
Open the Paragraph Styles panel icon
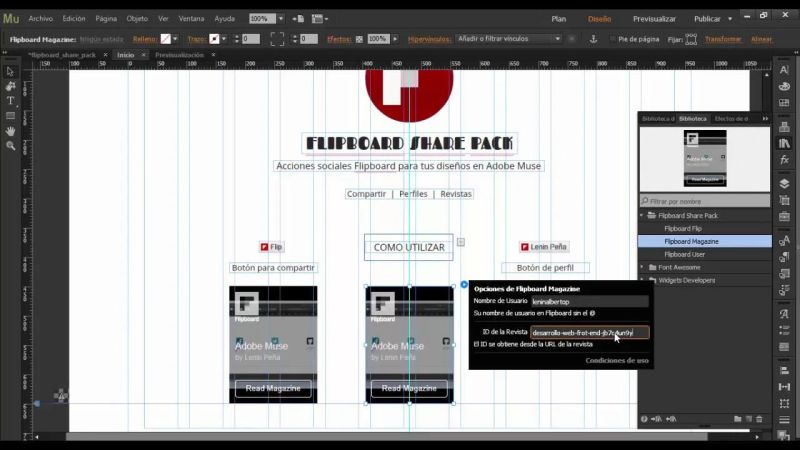pyautogui.click(x=784, y=258)
